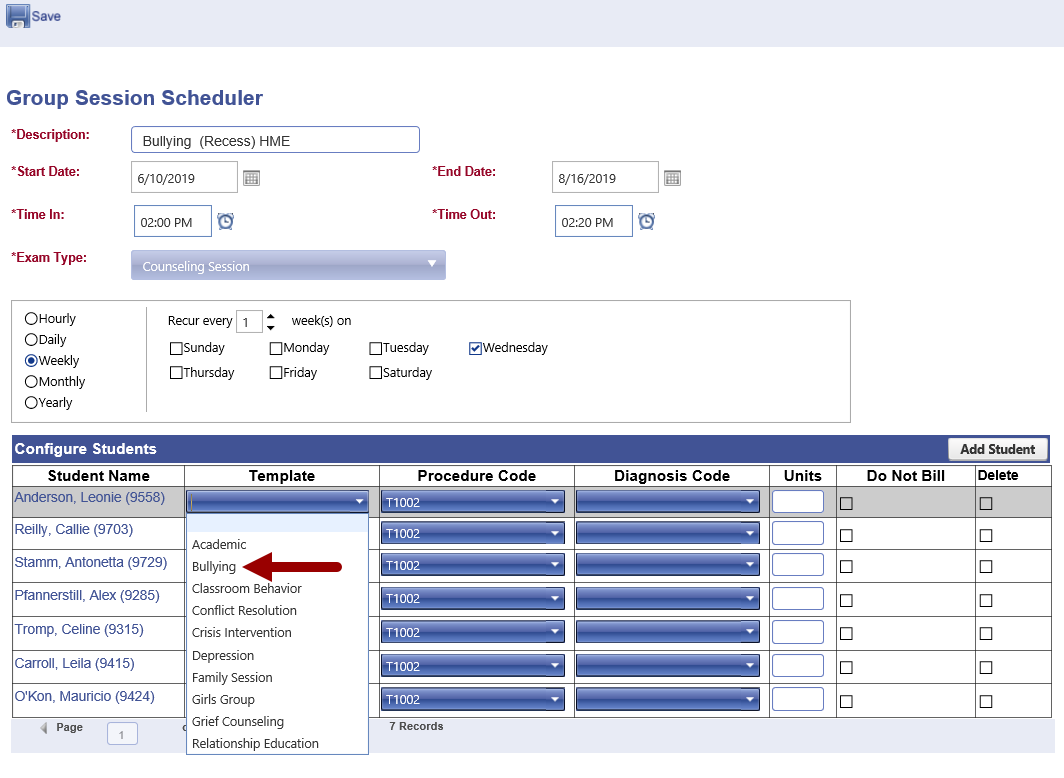Open the Start Date calendar picker
The image size is (1064, 778).
252,178
